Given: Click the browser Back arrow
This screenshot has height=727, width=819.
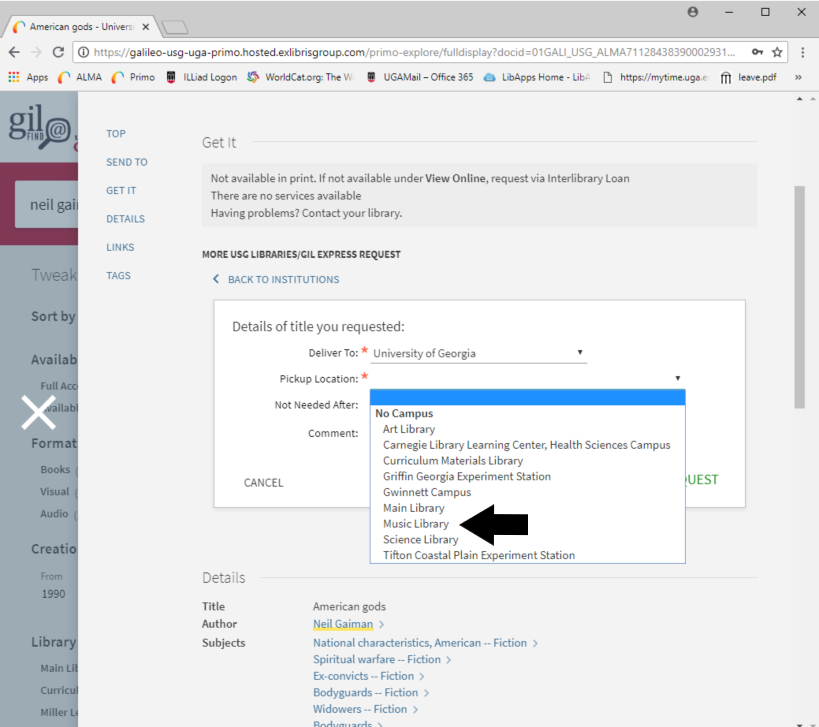Looking at the screenshot, I should coord(14,52).
